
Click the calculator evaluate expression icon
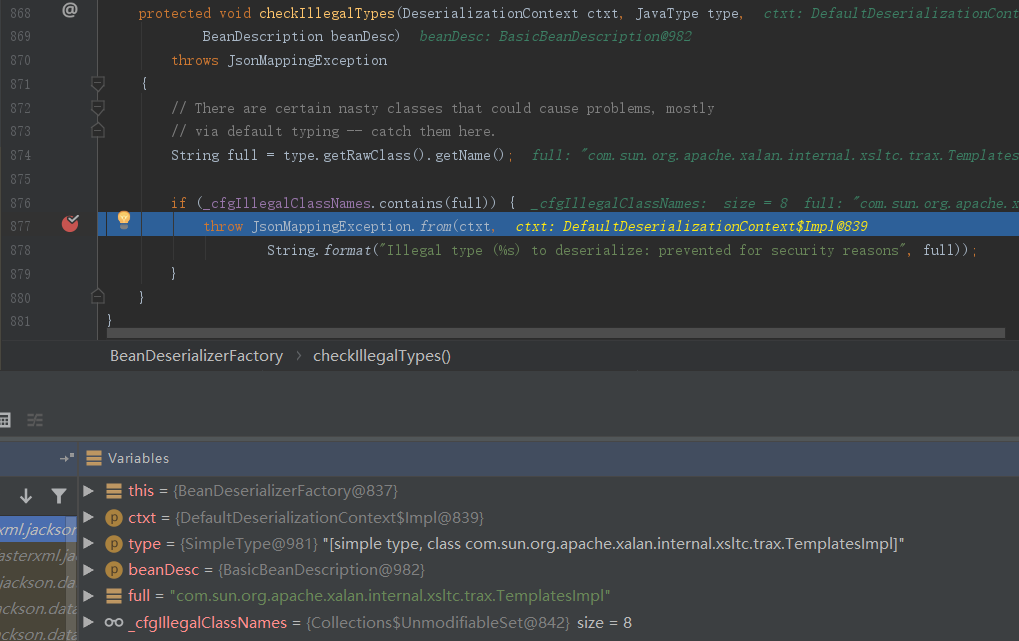(5, 420)
